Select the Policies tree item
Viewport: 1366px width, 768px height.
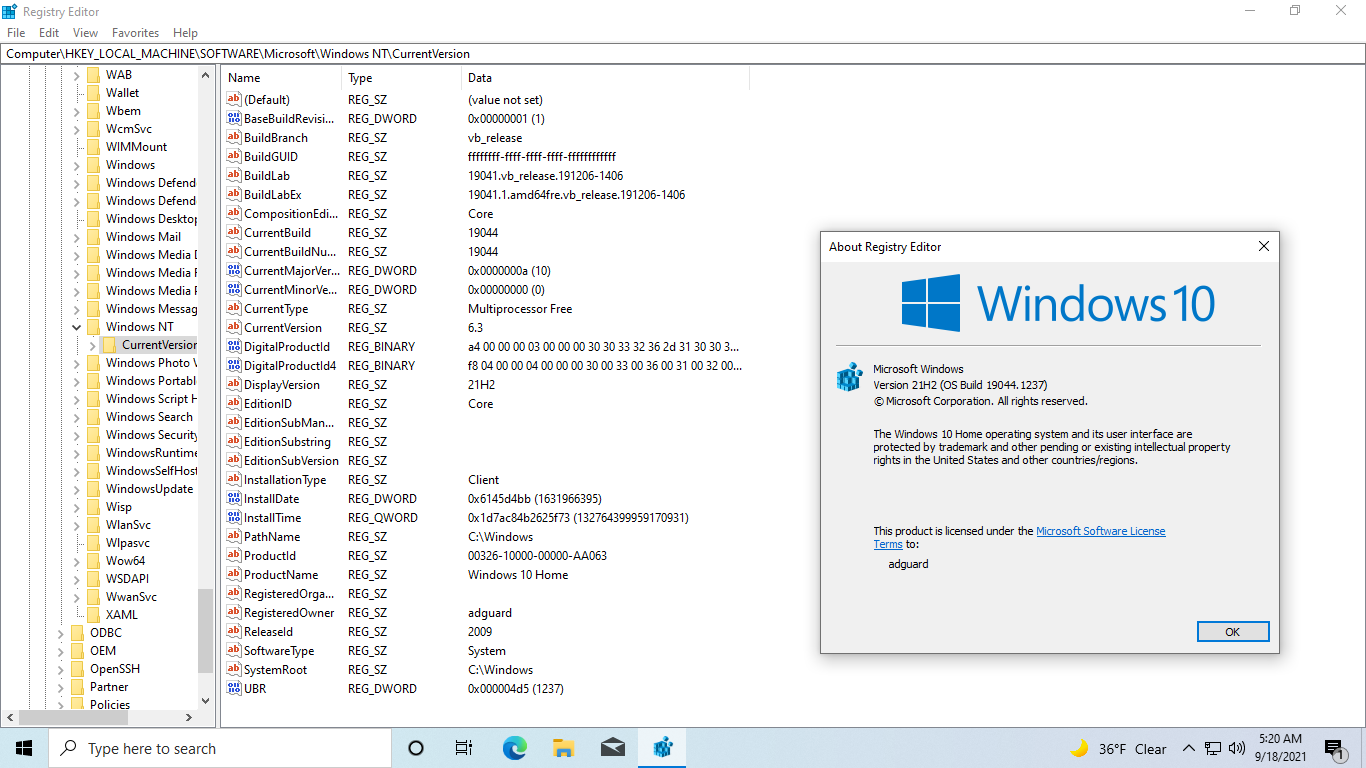pos(109,705)
